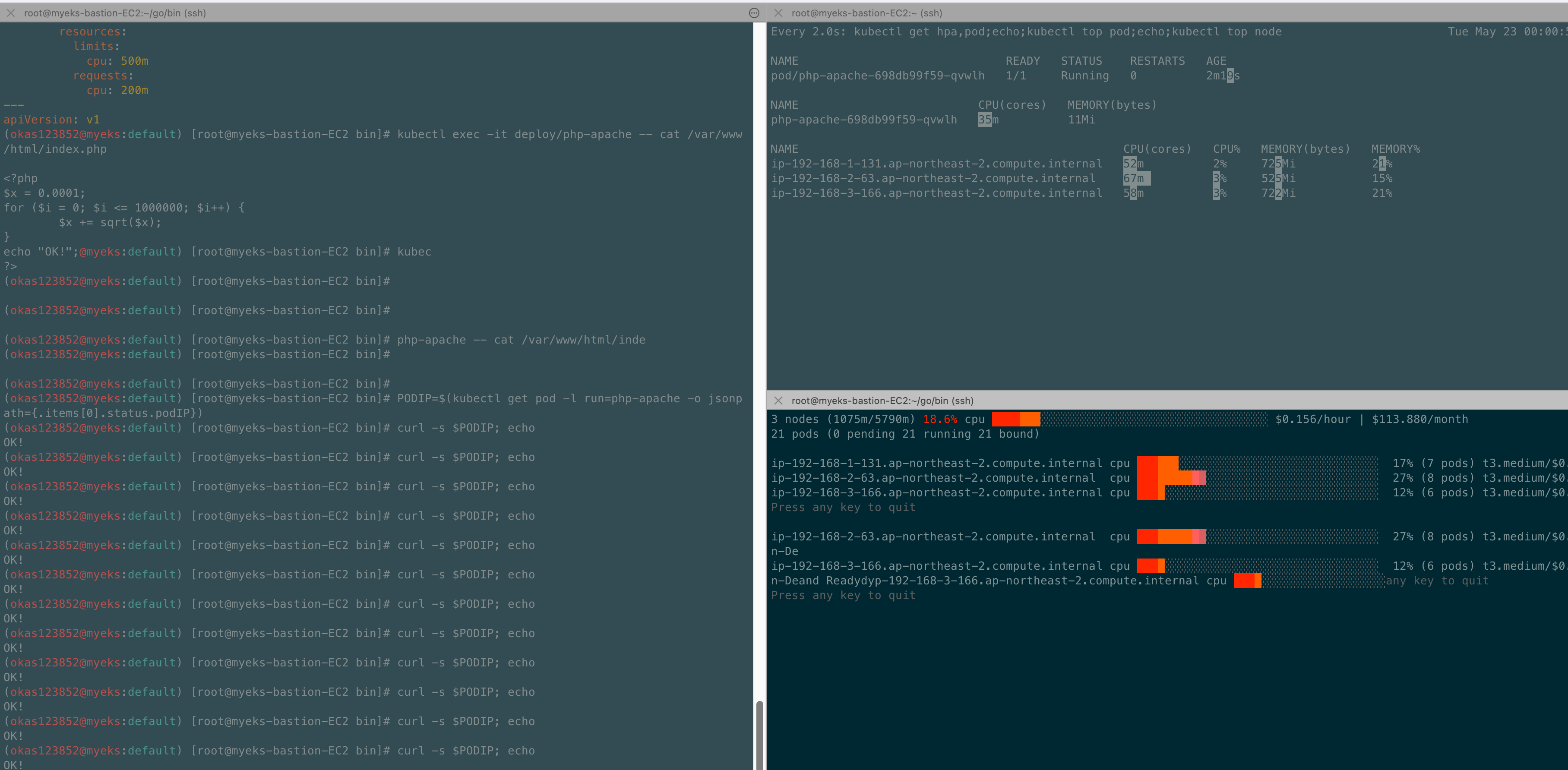Close the left go/bin ssh pane

pos(10,13)
